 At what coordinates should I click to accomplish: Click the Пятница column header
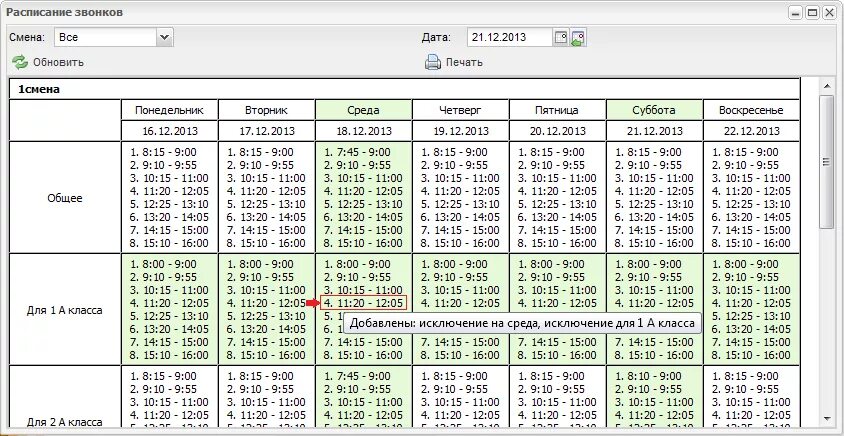pyautogui.click(x=557, y=110)
